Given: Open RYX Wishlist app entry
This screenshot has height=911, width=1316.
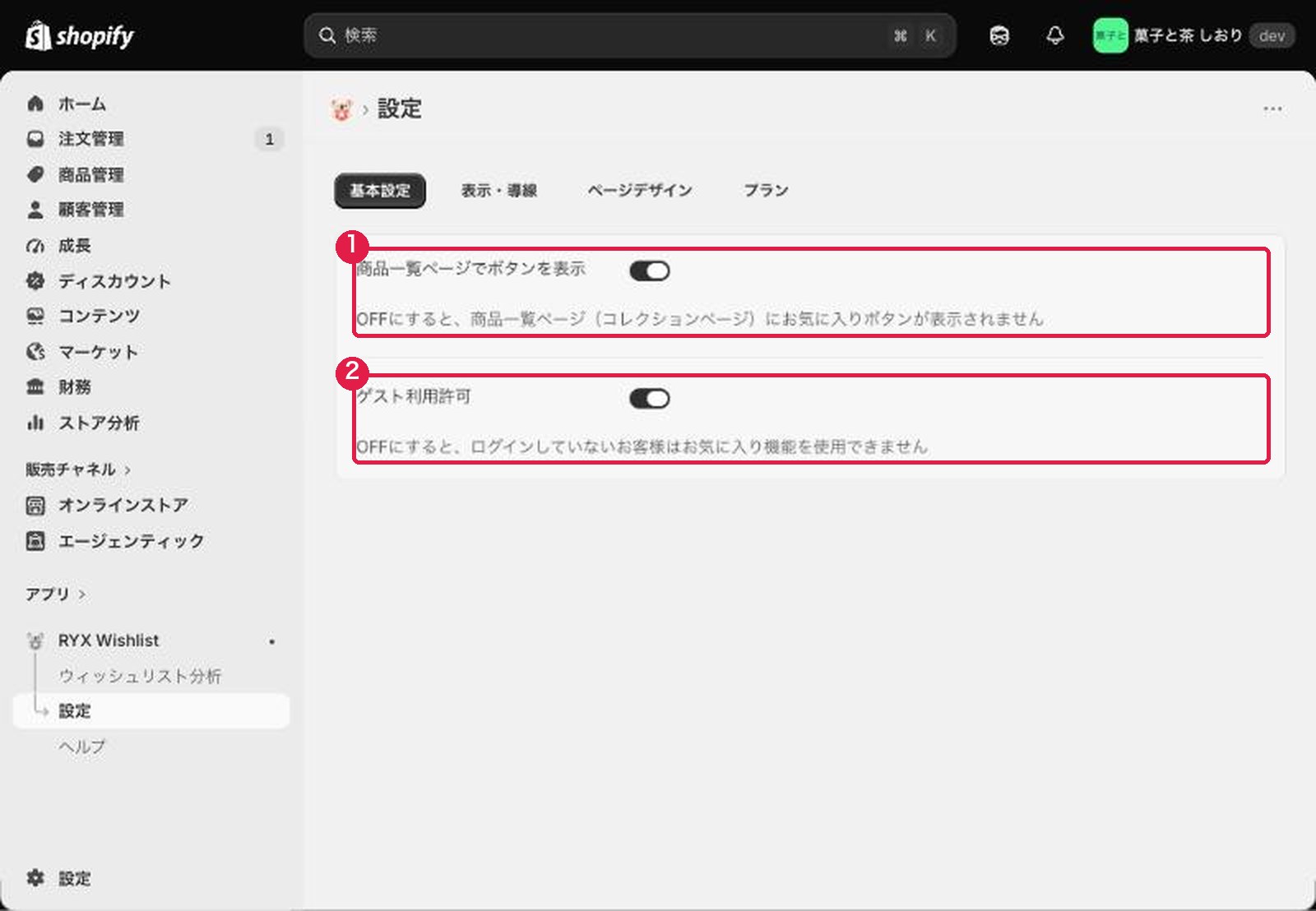Looking at the screenshot, I should point(109,640).
